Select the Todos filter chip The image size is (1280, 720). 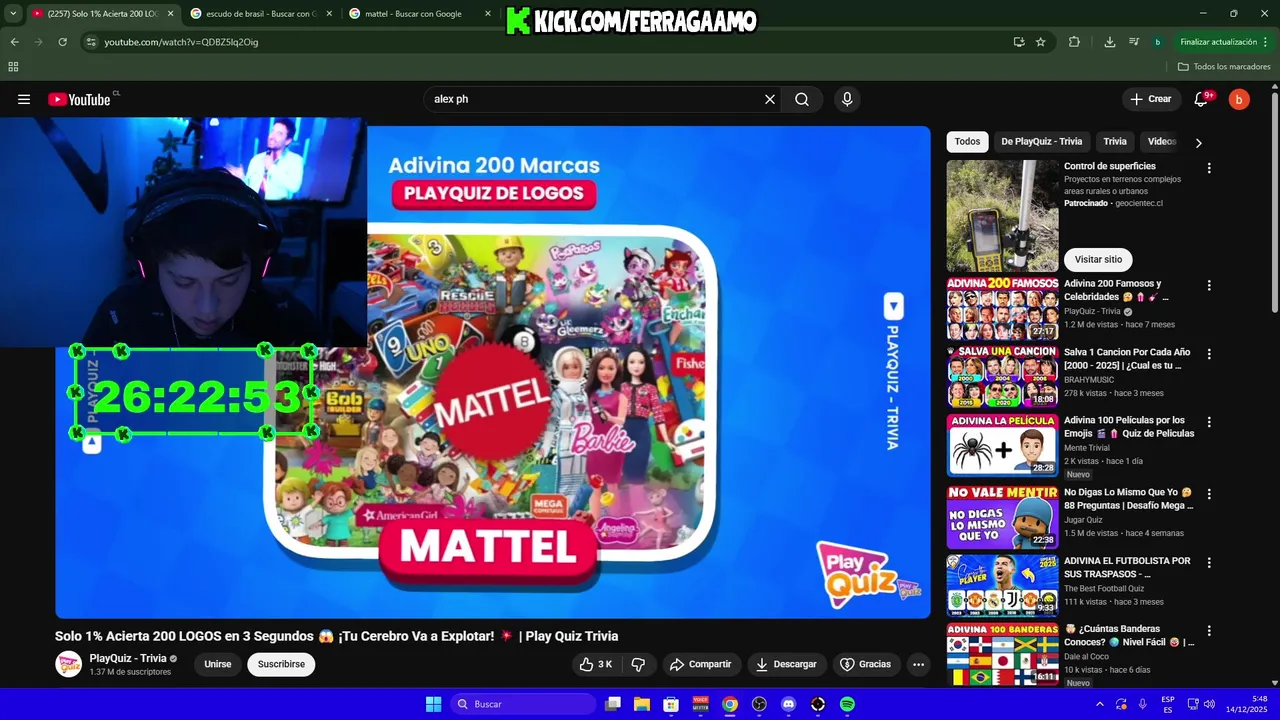(967, 142)
